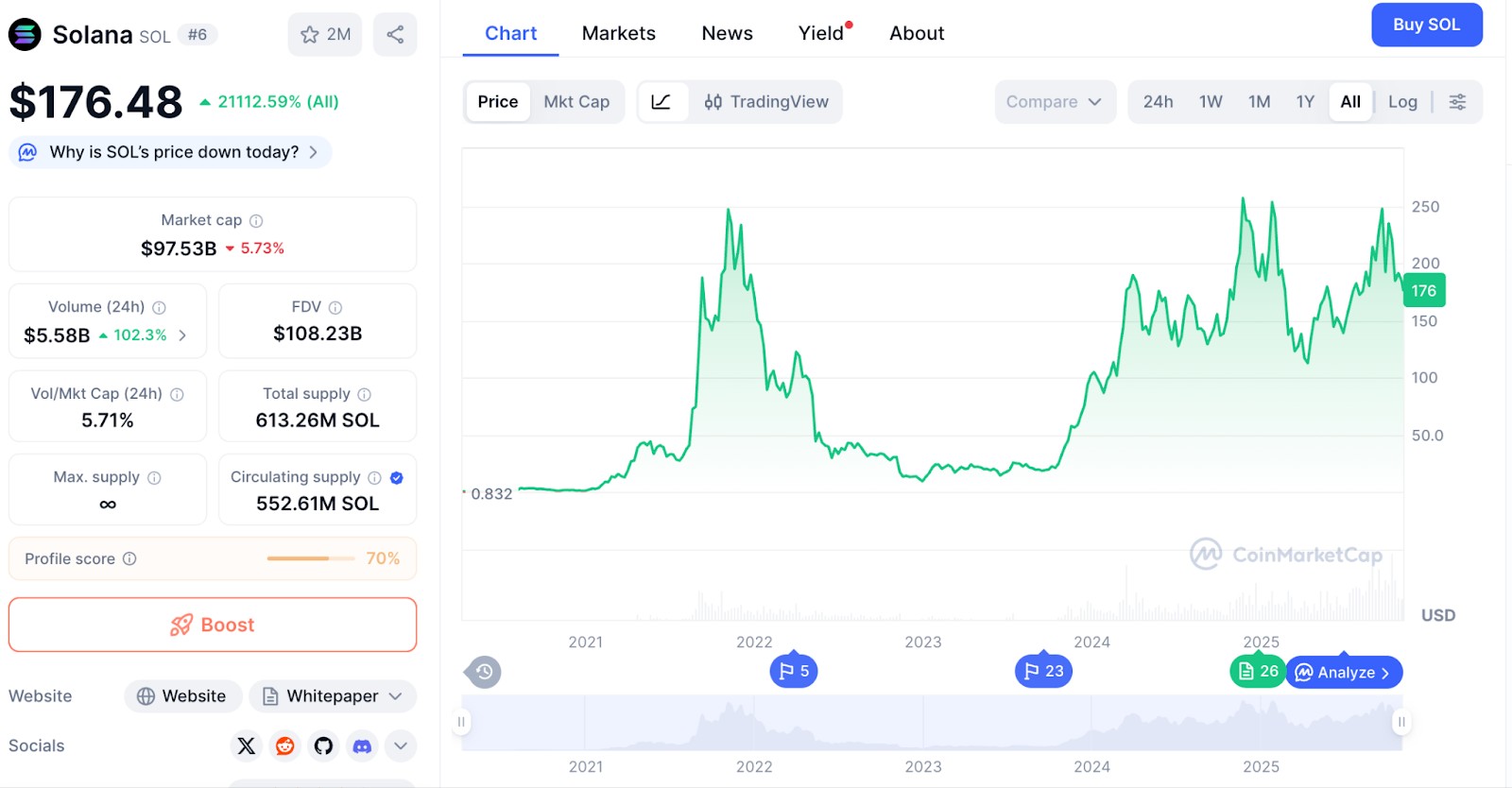The height and width of the screenshot is (788, 1512).
Task: Click the $97.53B market cap value
Action: tap(179, 248)
